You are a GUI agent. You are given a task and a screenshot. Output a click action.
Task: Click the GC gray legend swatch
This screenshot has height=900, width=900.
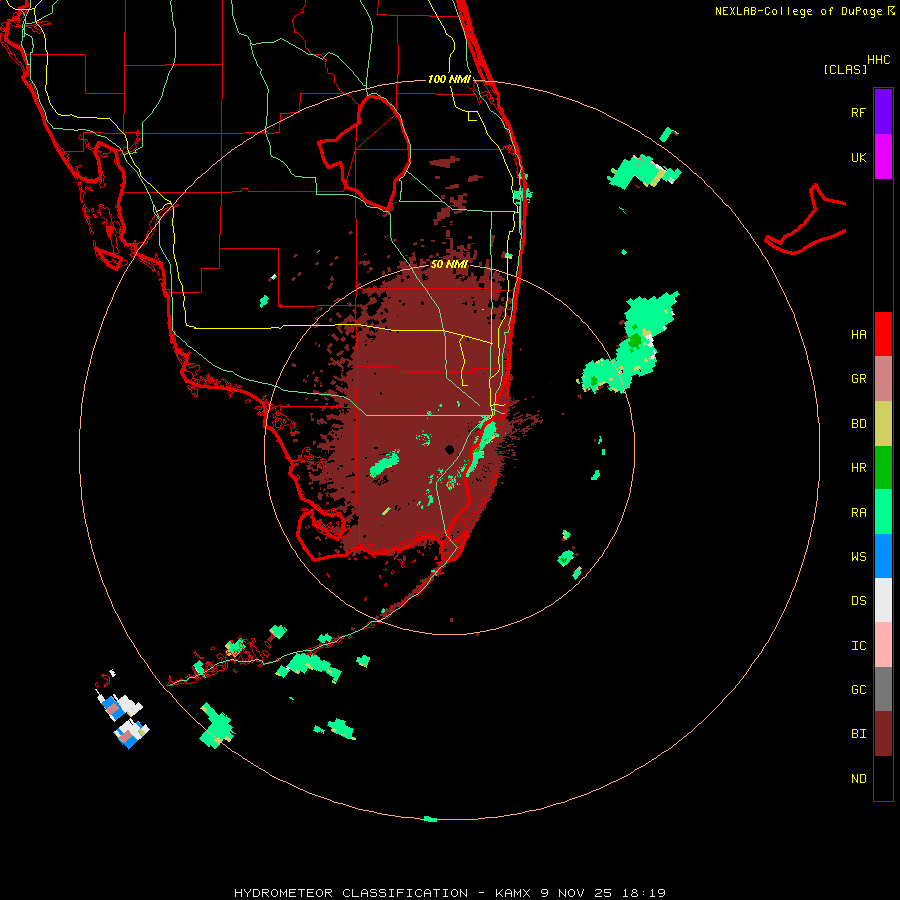[x=883, y=689]
